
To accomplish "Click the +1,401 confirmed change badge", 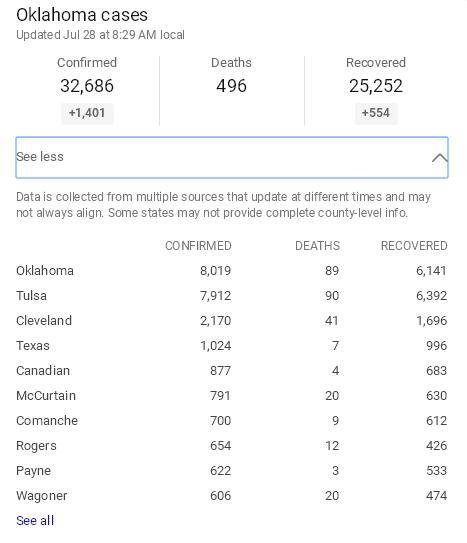I will click(x=87, y=113).
